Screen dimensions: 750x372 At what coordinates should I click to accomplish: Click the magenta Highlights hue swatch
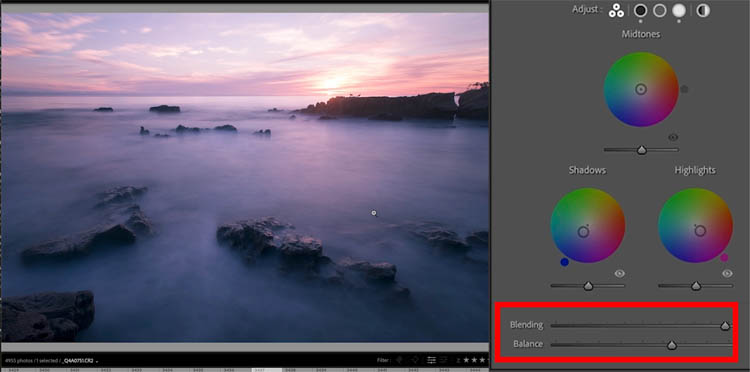click(724, 258)
